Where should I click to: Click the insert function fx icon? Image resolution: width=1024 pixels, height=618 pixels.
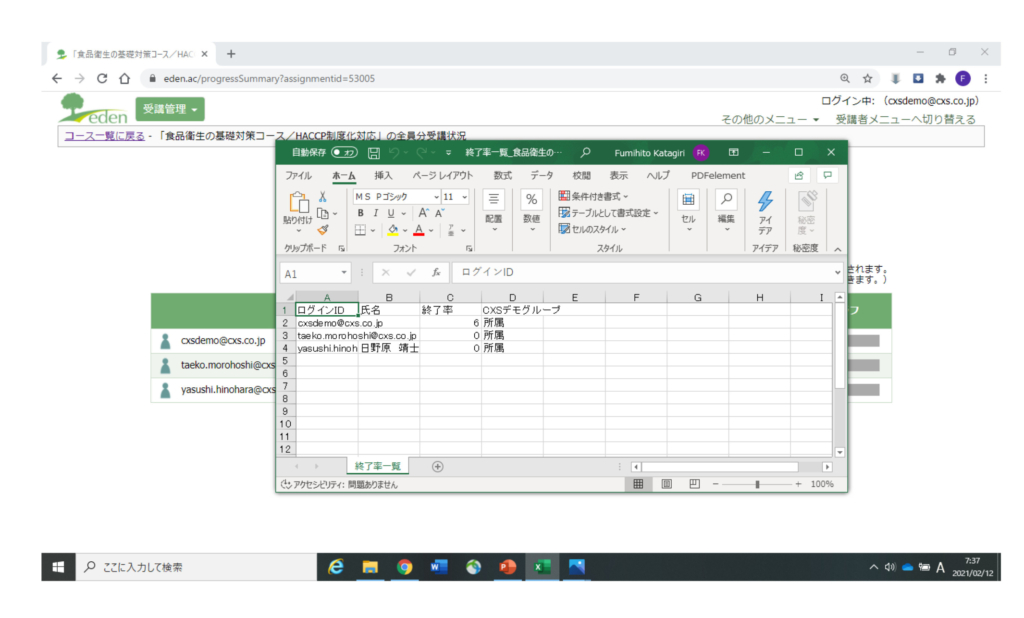[x=435, y=272]
